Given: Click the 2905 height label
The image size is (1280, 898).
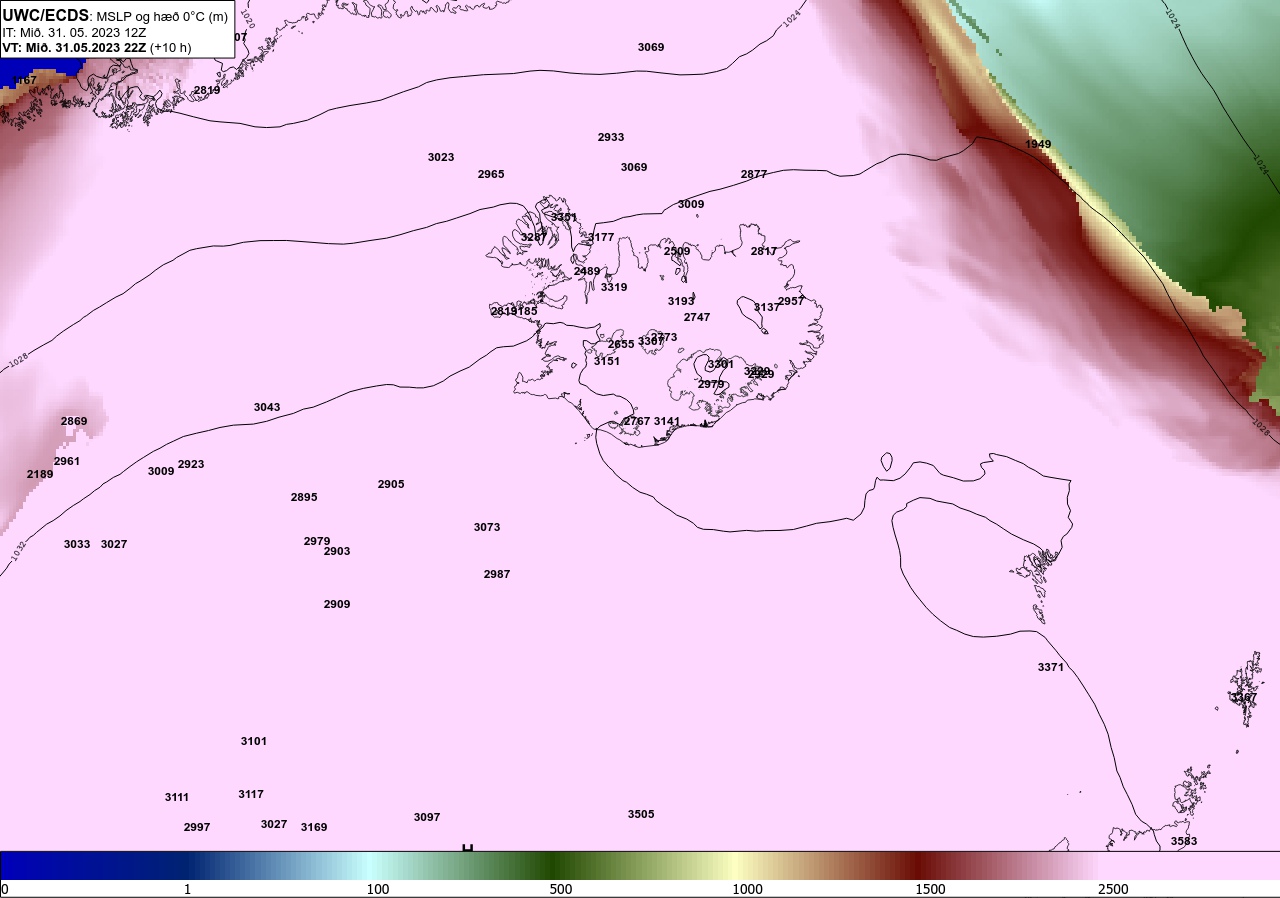Looking at the screenshot, I should [x=391, y=484].
